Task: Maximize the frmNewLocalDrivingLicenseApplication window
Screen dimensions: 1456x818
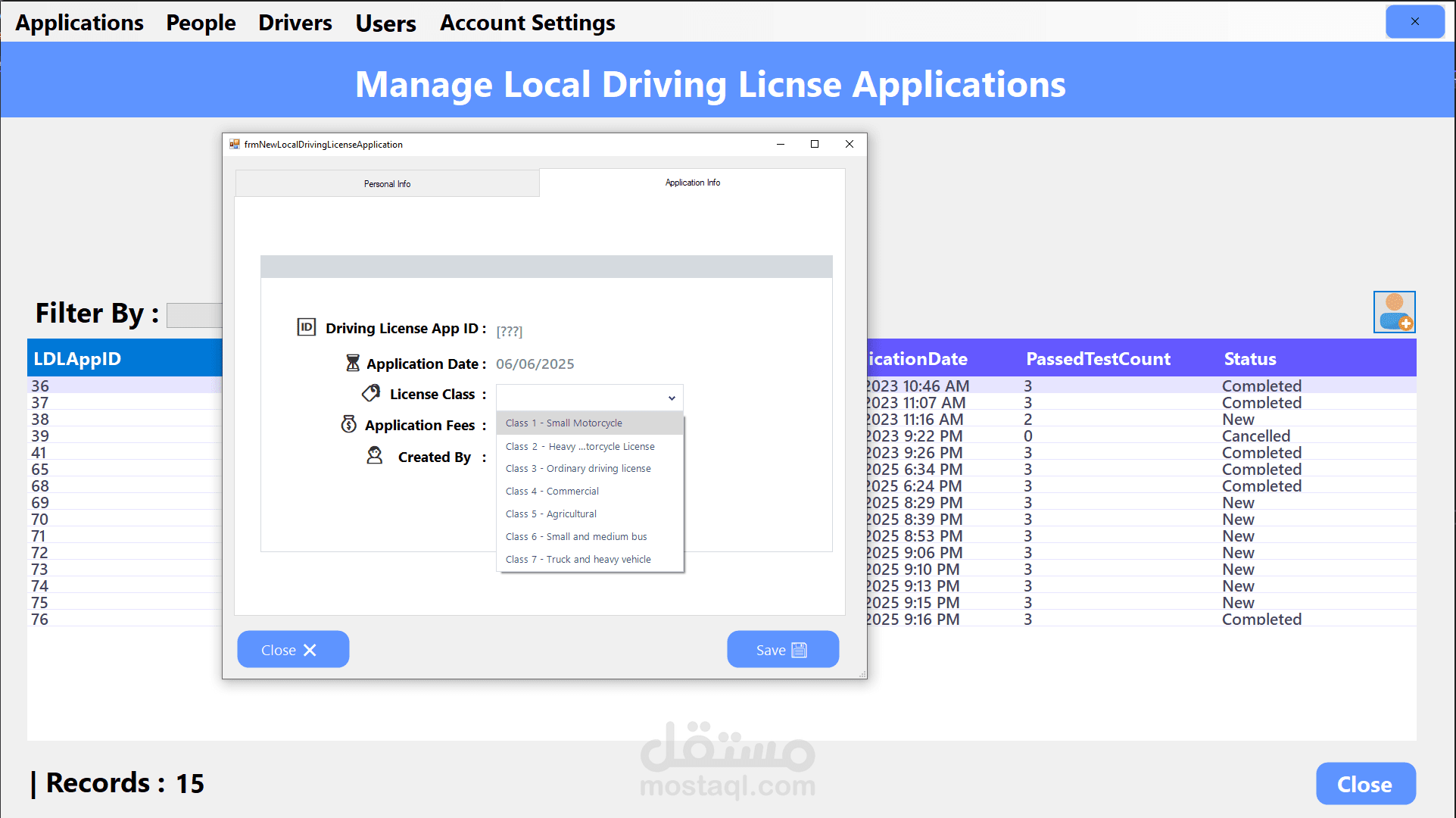Action: pyautogui.click(x=815, y=144)
